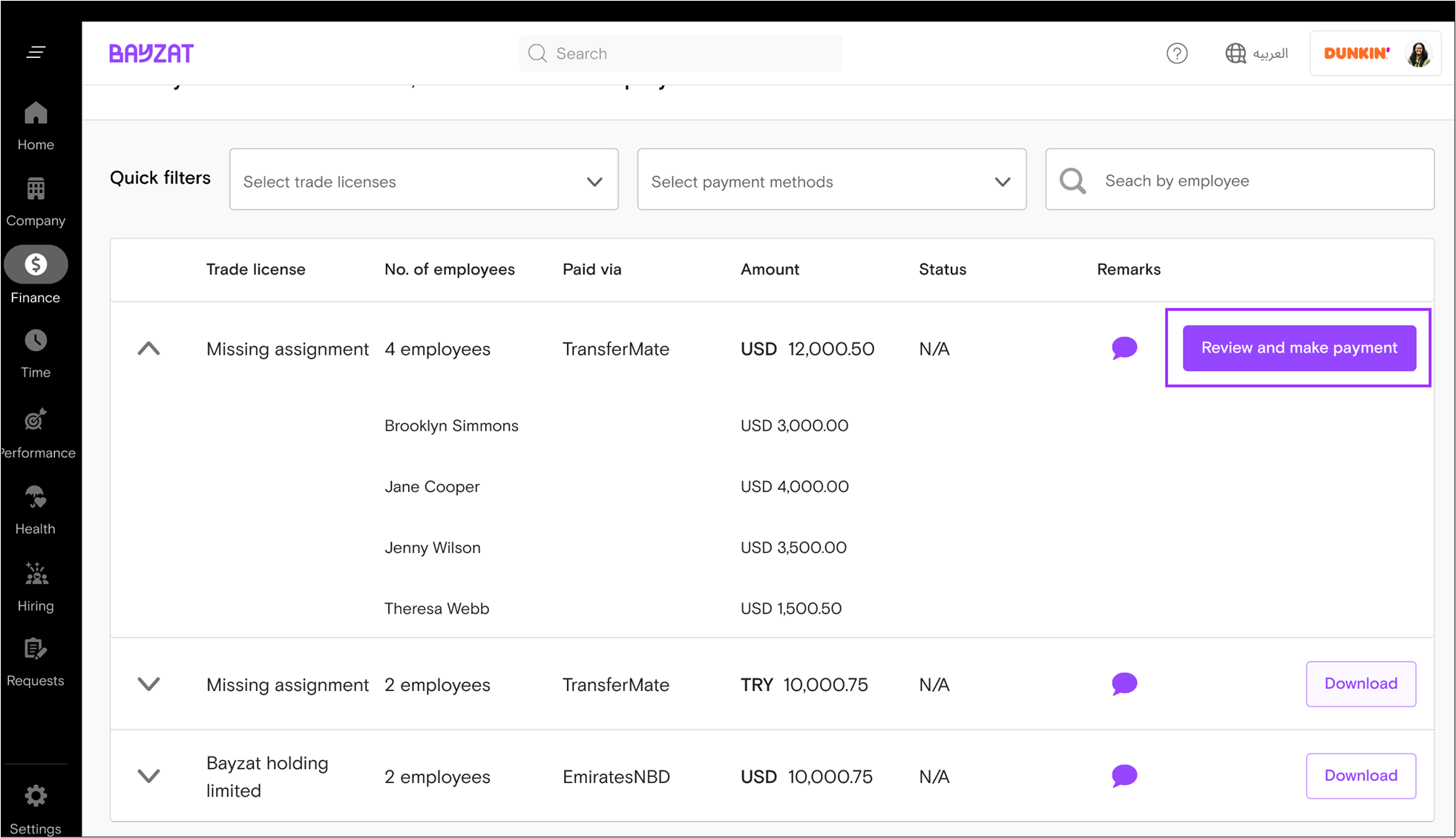Open the Company section icon
Screen dimensions: 1456x838
pos(36,190)
